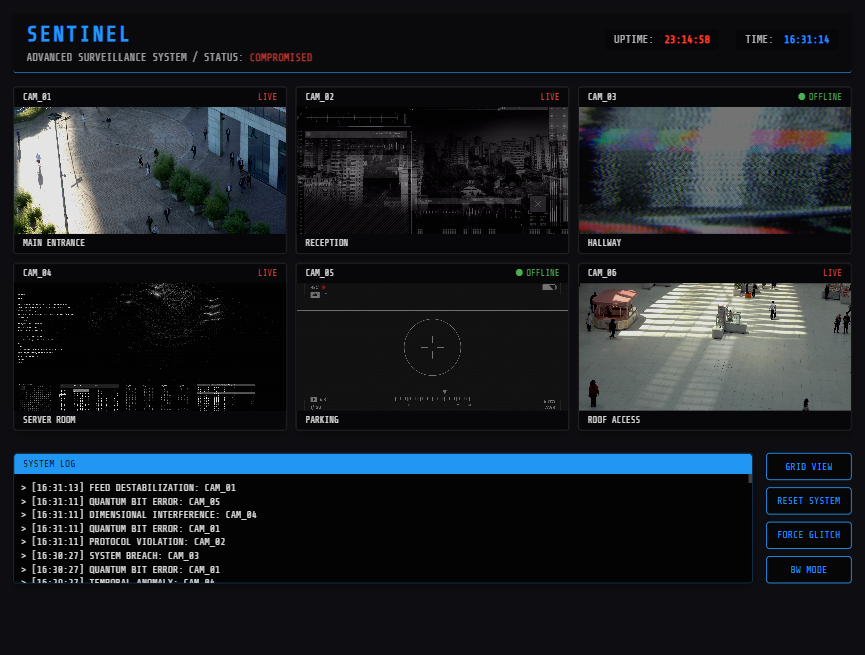The height and width of the screenshot is (655, 865).
Task: Select the CAM_03 header label
Action: click(x=602, y=97)
